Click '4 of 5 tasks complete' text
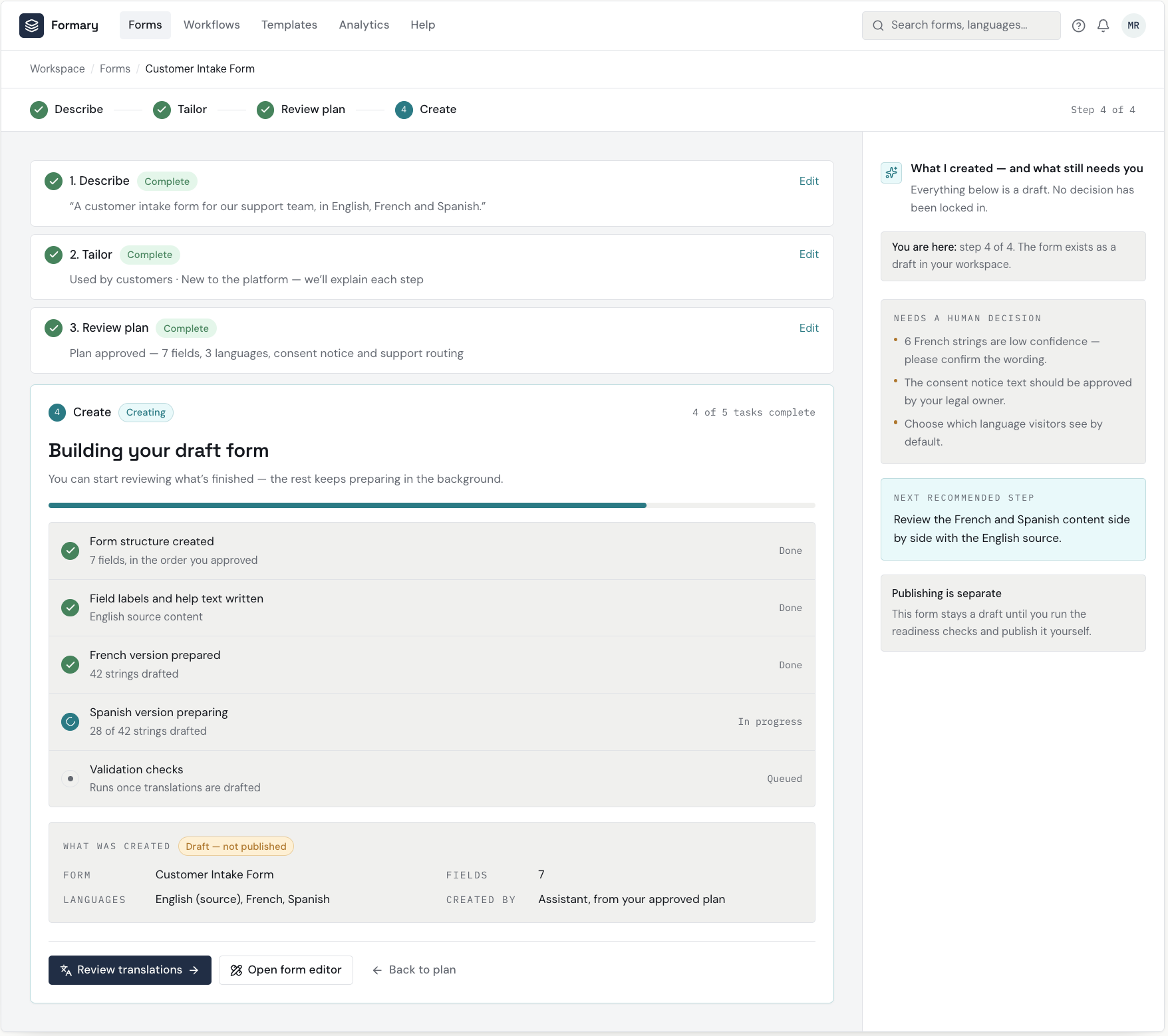The height and width of the screenshot is (1036, 1168). (754, 412)
